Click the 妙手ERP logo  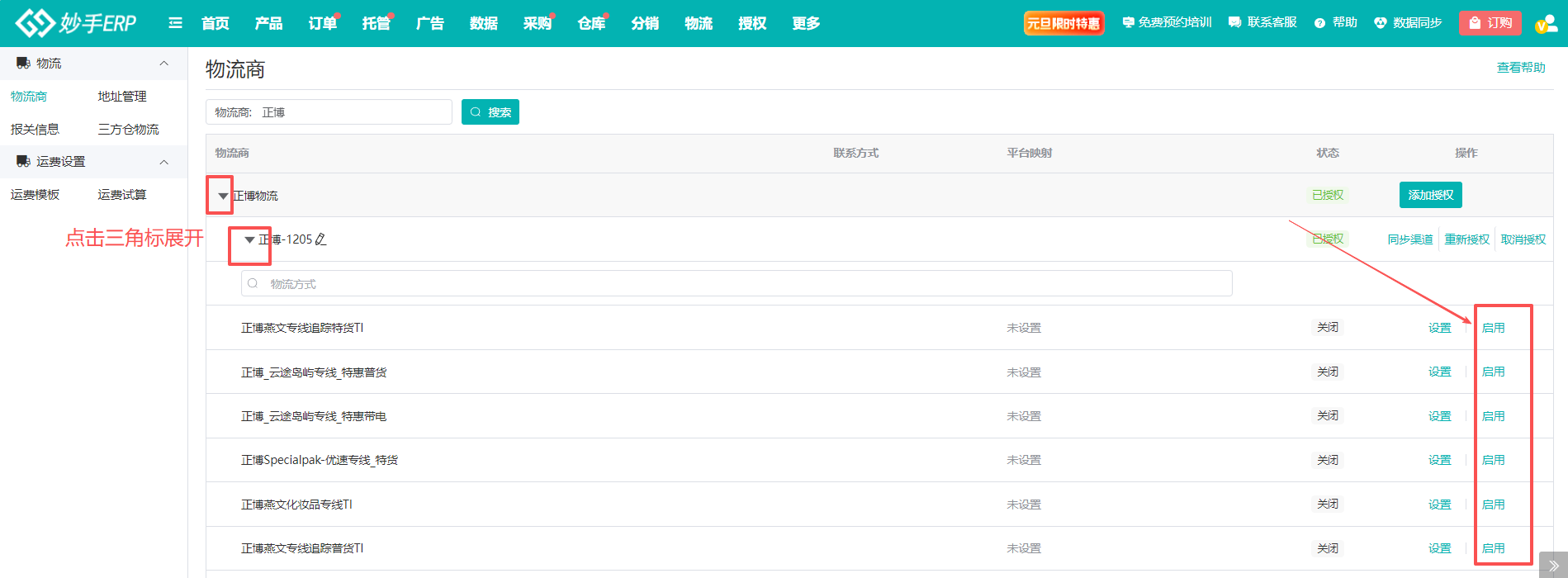[76, 23]
